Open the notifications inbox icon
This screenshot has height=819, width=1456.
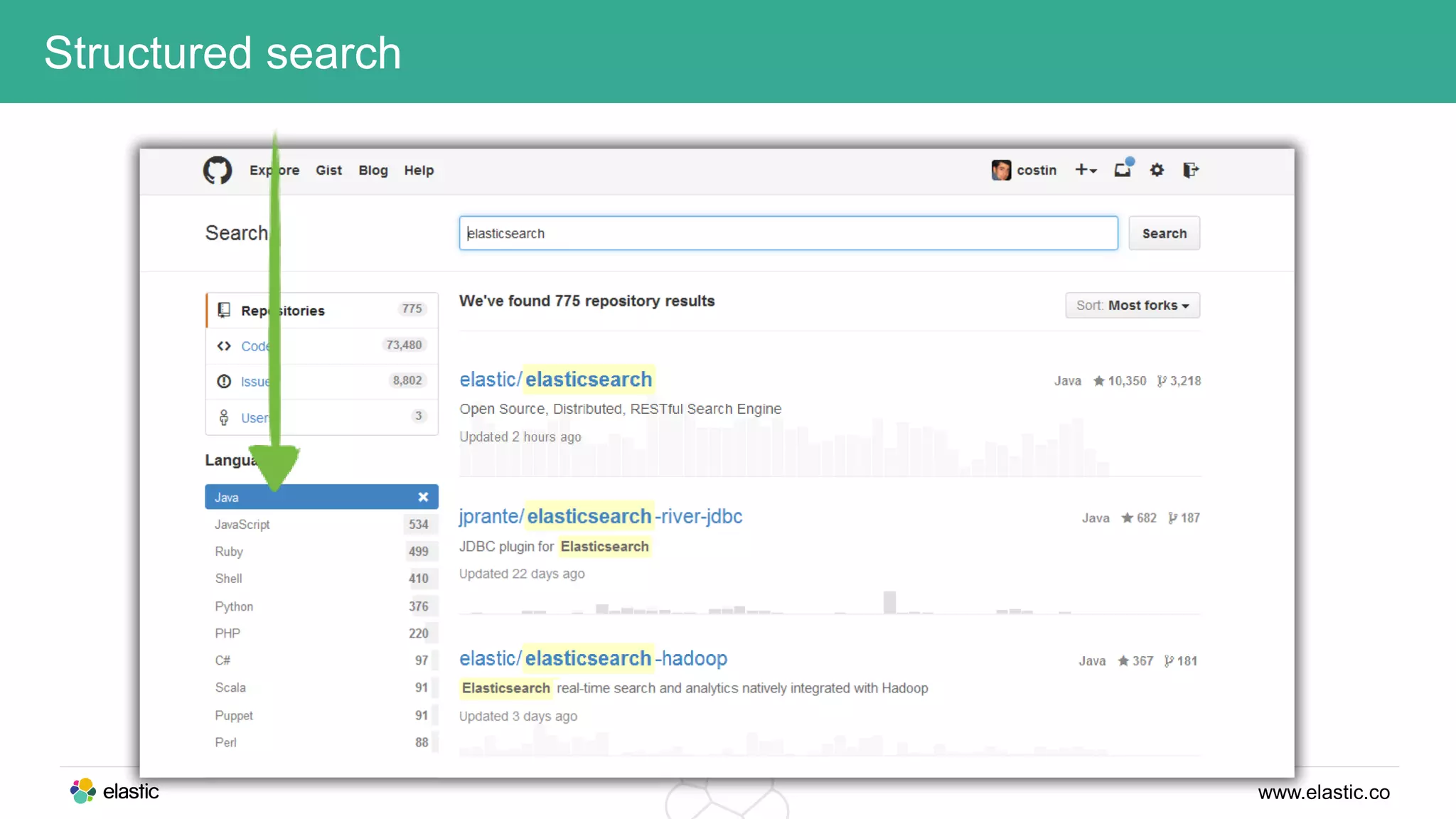click(1123, 168)
